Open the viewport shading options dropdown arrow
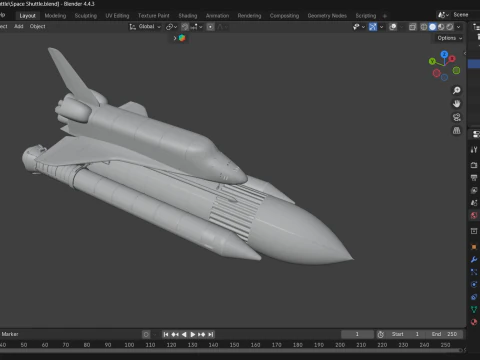Screen dimensions: 480x360 pyautogui.click(x=459, y=27)
